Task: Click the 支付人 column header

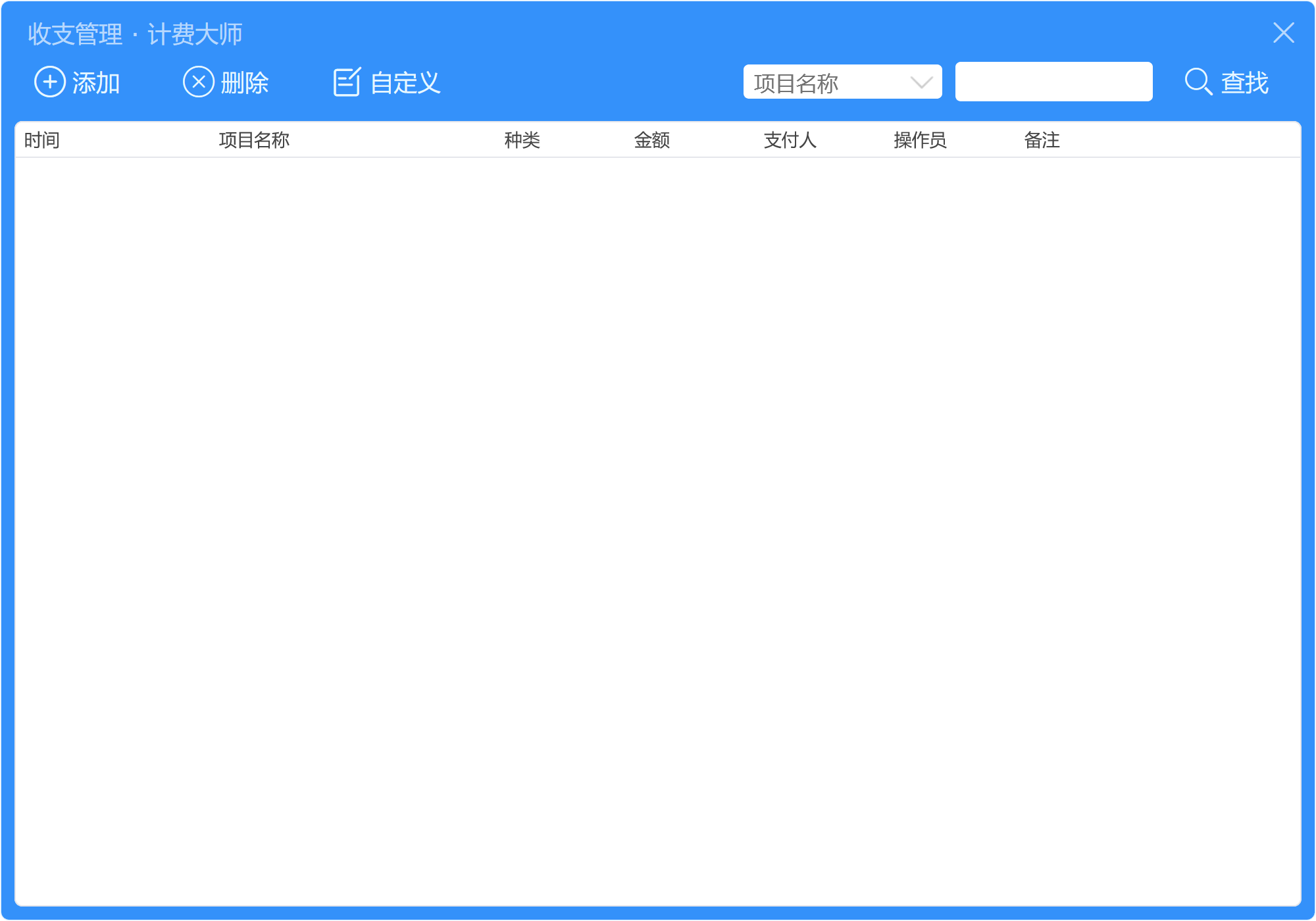Action: (790, 140)
